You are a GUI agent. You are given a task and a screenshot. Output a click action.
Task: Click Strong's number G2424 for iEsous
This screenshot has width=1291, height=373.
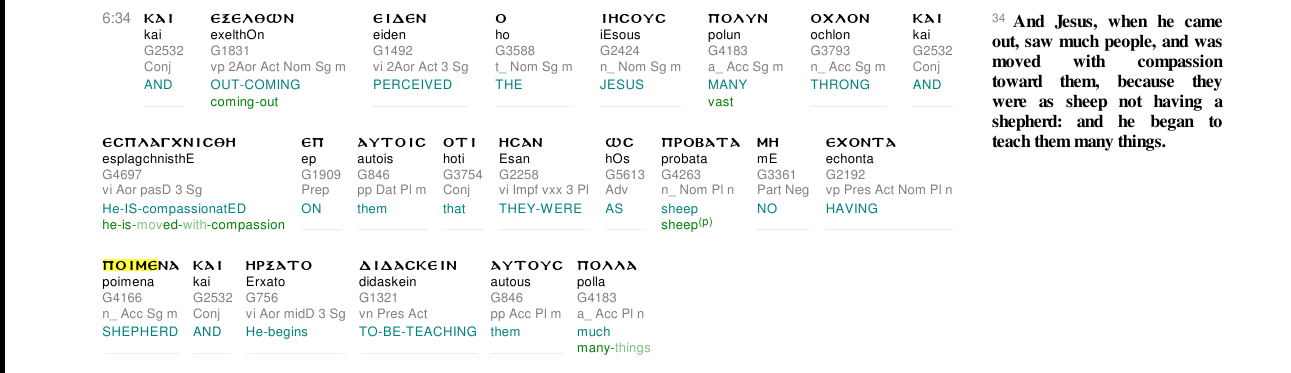point(619,51)
